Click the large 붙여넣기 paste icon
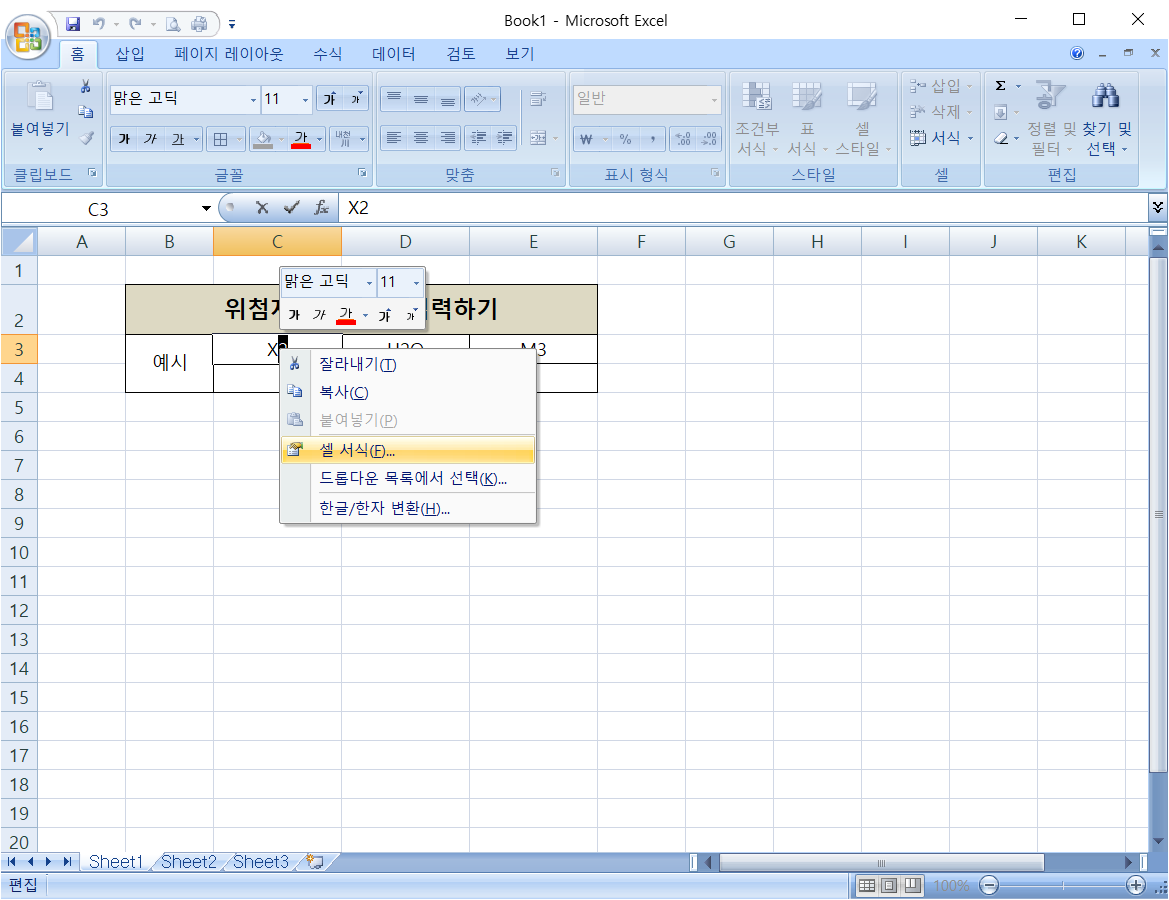The width and height of the screenshot is (1169, 900). 40,97
